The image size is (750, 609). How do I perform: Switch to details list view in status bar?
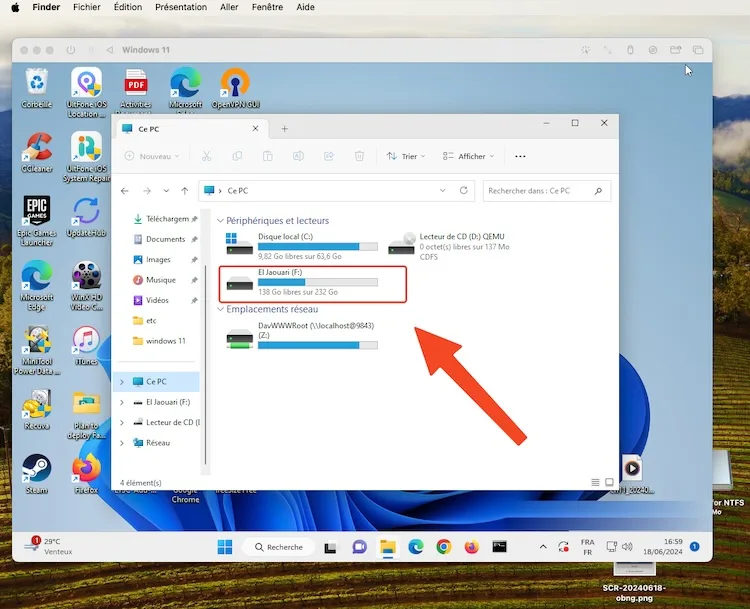(595, 482)
